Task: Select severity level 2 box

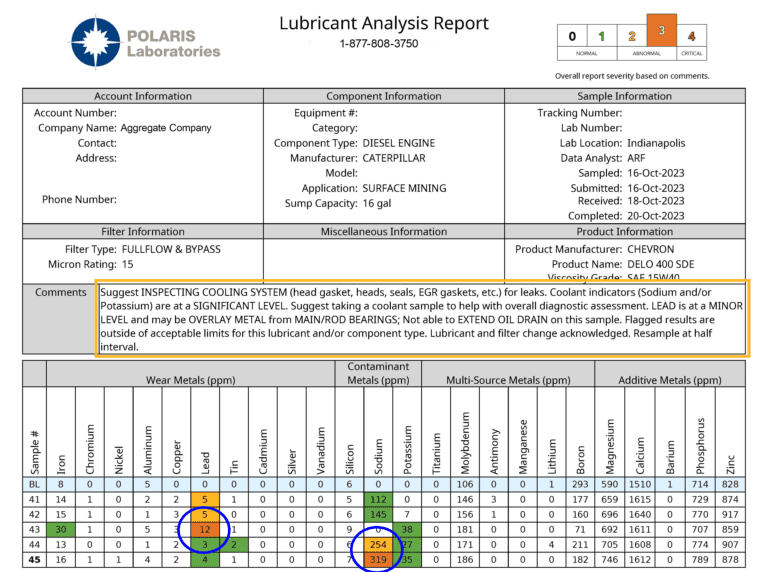Action: [632, 36]
